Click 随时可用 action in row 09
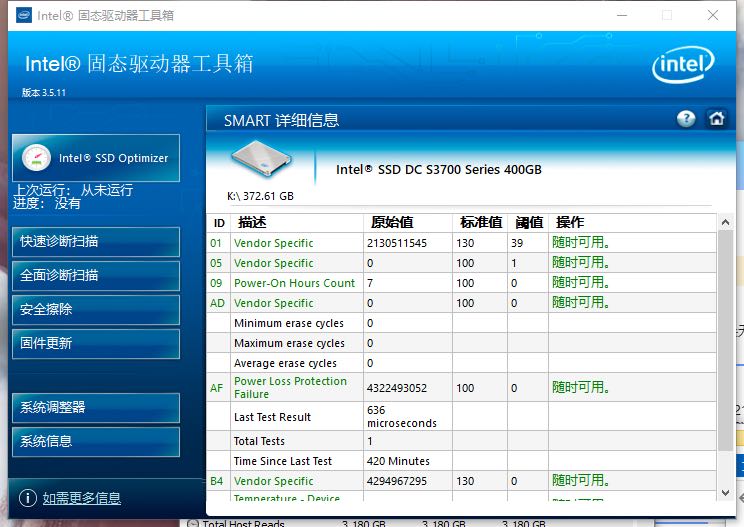The width and height of the screenshot is (744, 527). [580, 282]
